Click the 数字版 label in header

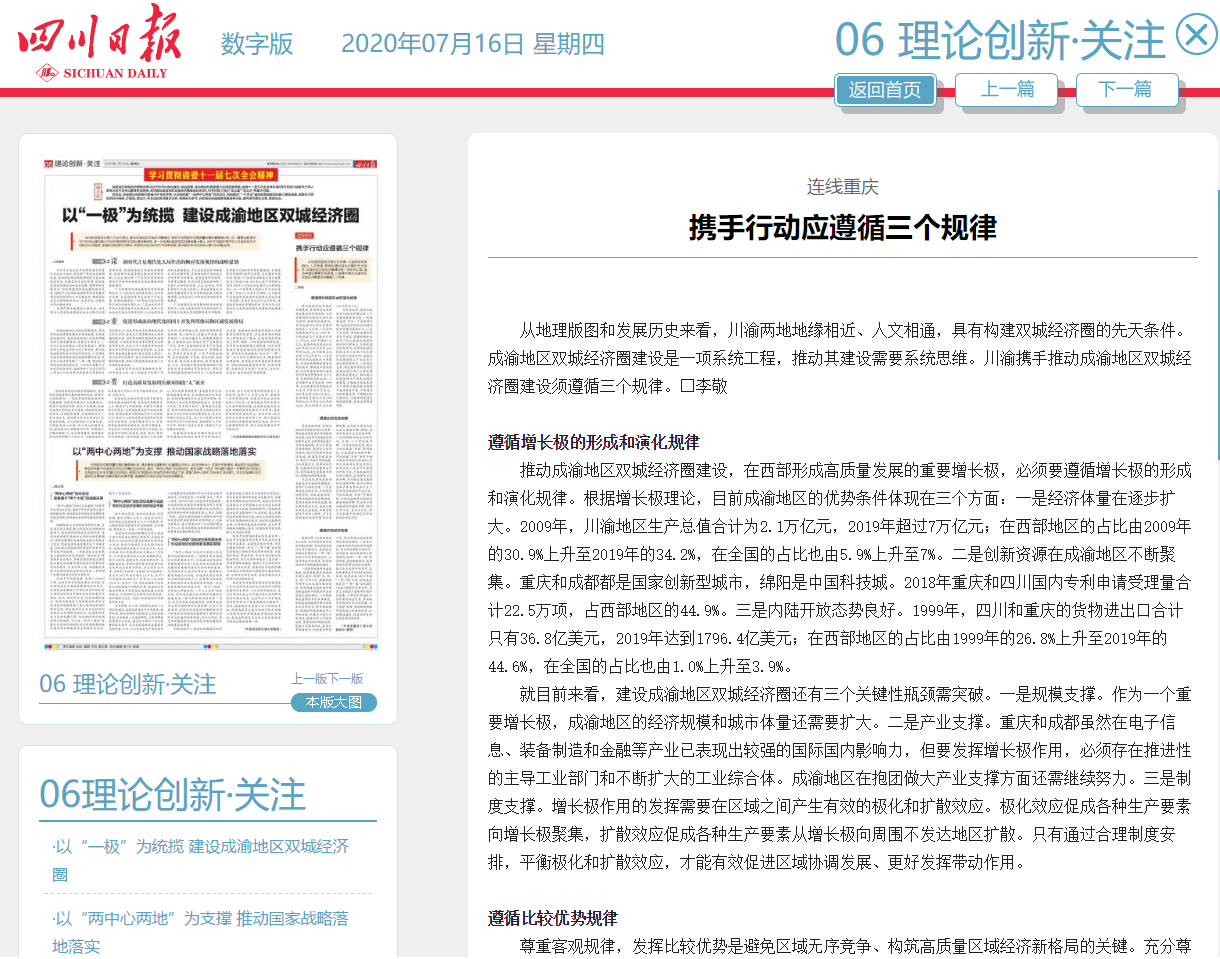(x=257, y=44)
